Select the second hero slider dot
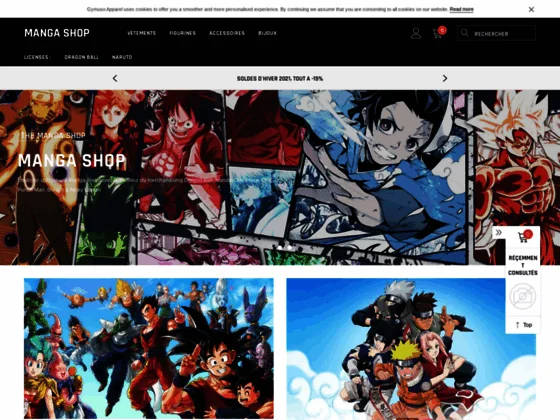560x420 pixels. coord(290,247)
